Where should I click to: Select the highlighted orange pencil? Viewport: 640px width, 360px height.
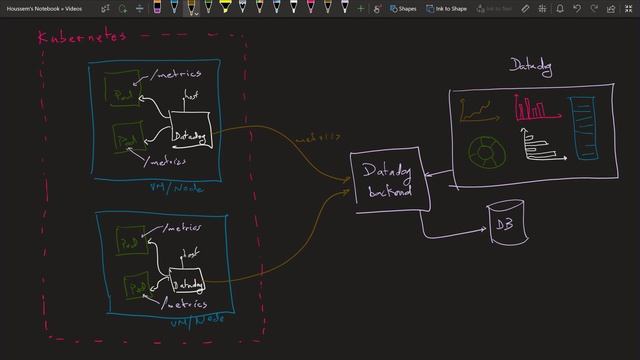[191, 7]
